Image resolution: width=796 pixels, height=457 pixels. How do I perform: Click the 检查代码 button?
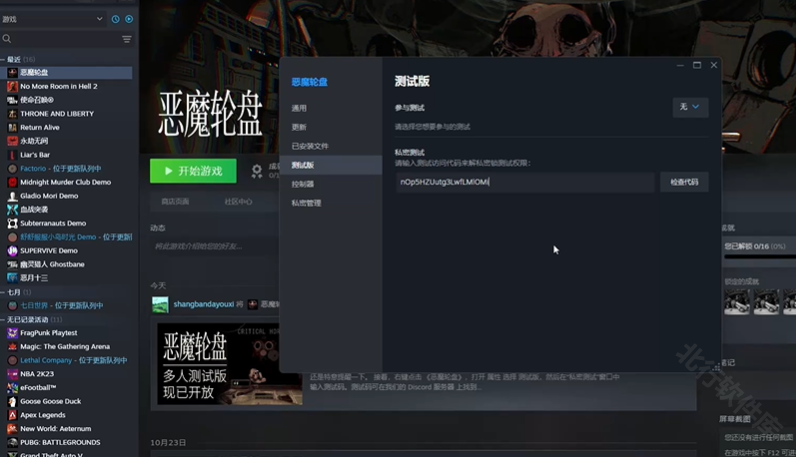coord(684,182)
